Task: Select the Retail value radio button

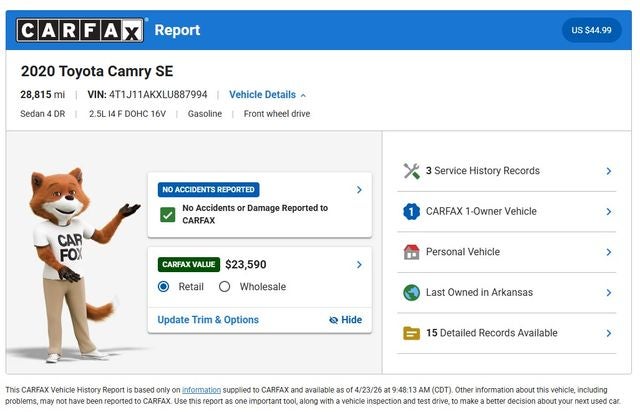Action: point(164,287)
